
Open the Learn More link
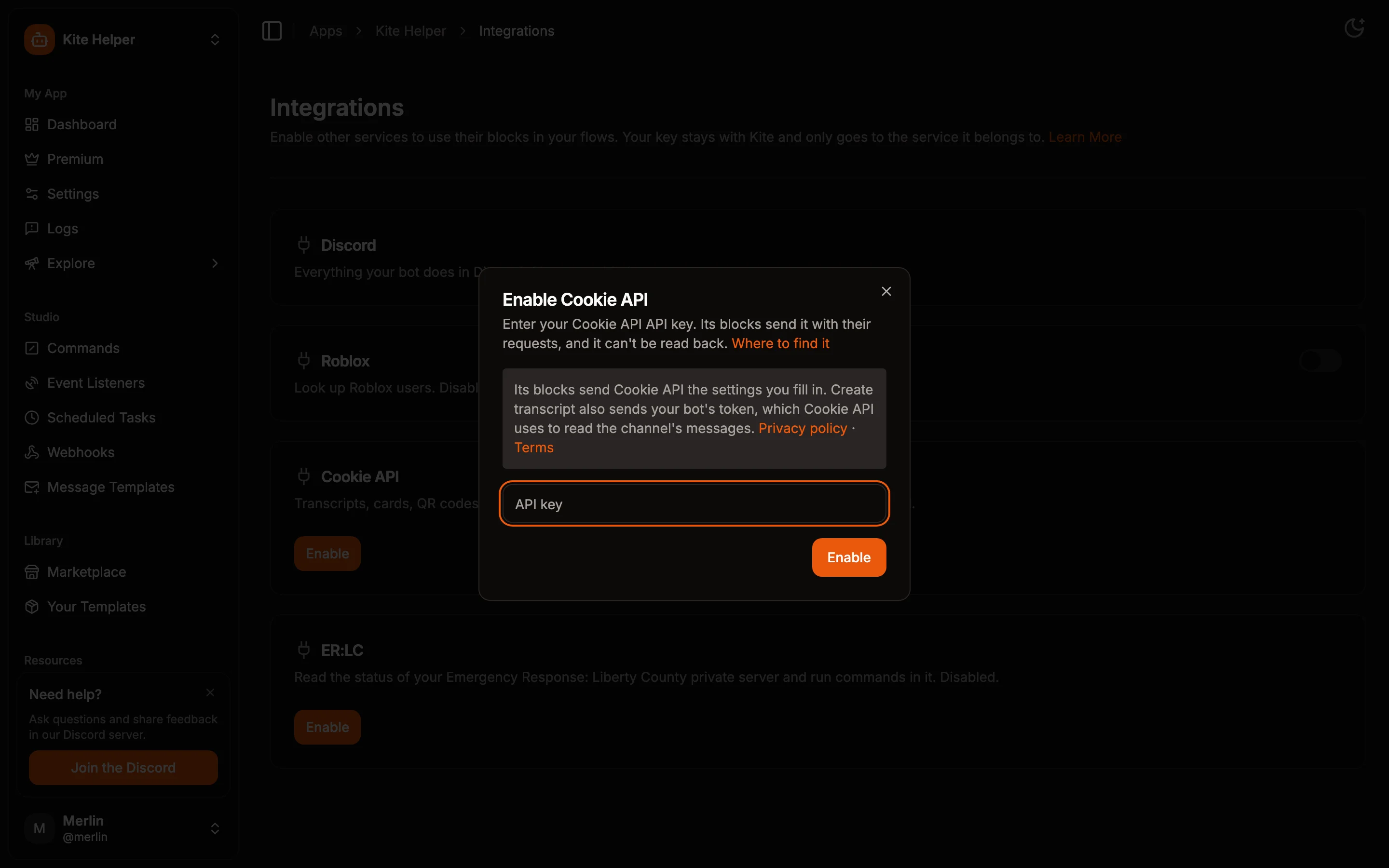pos(1085,137)
